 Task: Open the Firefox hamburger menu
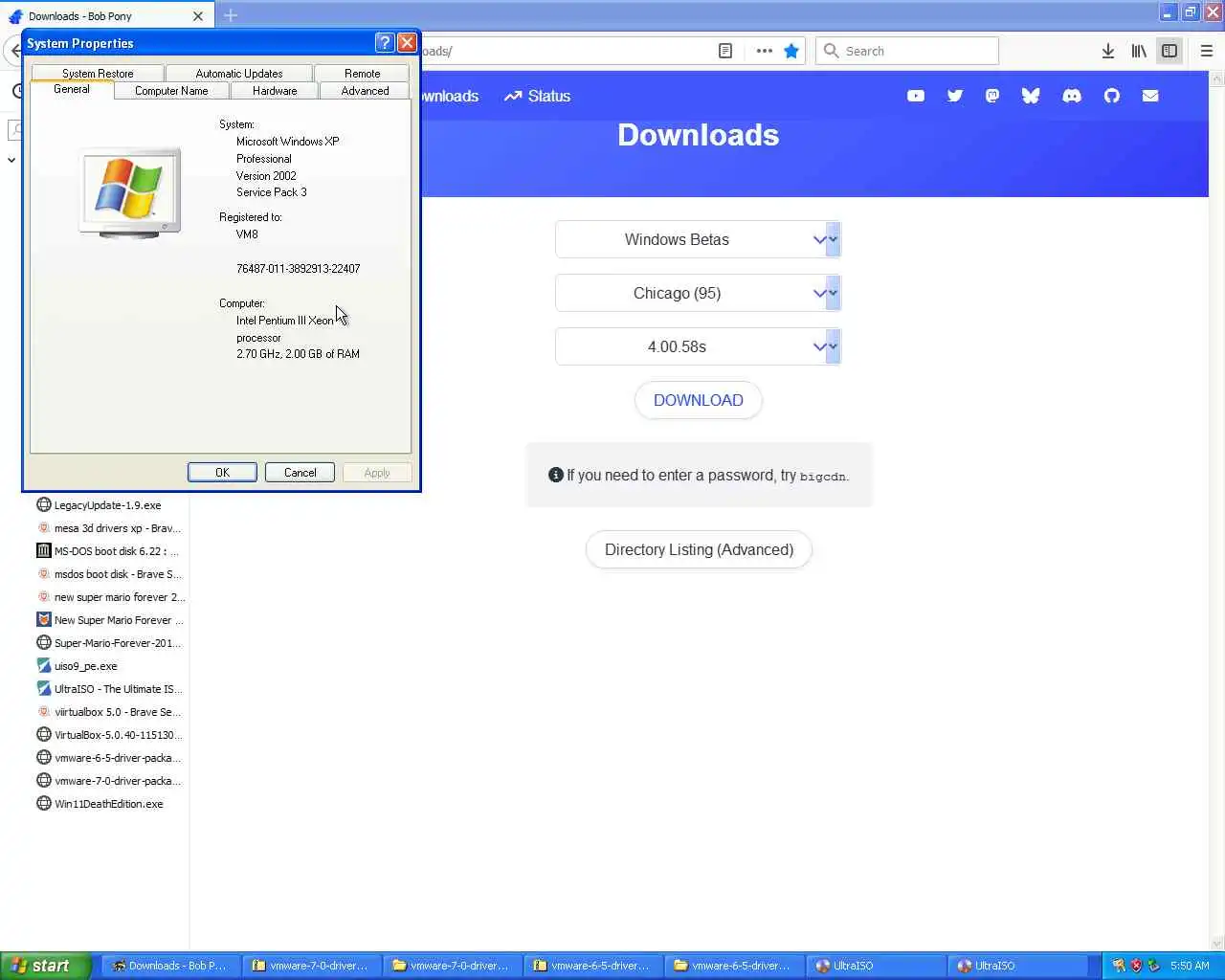tap(1207, 51)
